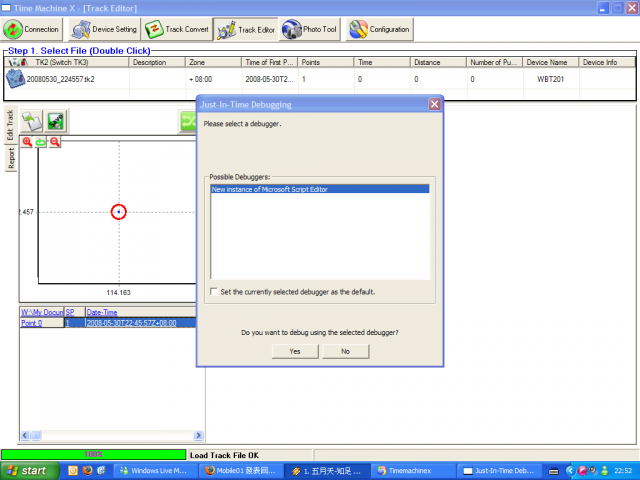The image size is (640, 480).
Task: Click WBT201 device name cell
Action: pos(550,79)
